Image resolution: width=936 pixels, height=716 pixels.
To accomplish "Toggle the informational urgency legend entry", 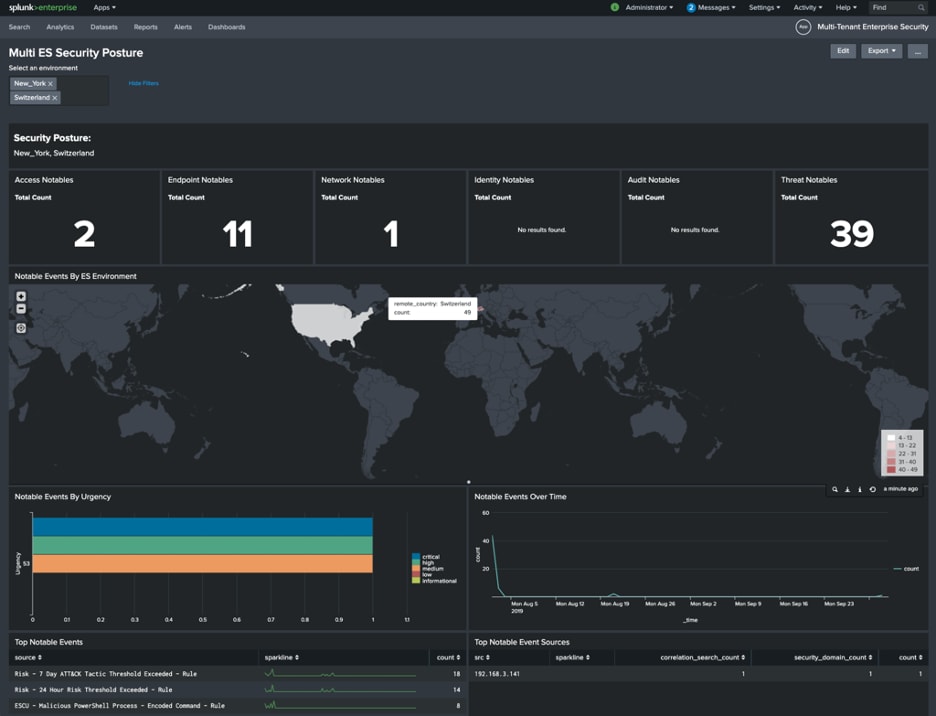I will coord(434,580).
